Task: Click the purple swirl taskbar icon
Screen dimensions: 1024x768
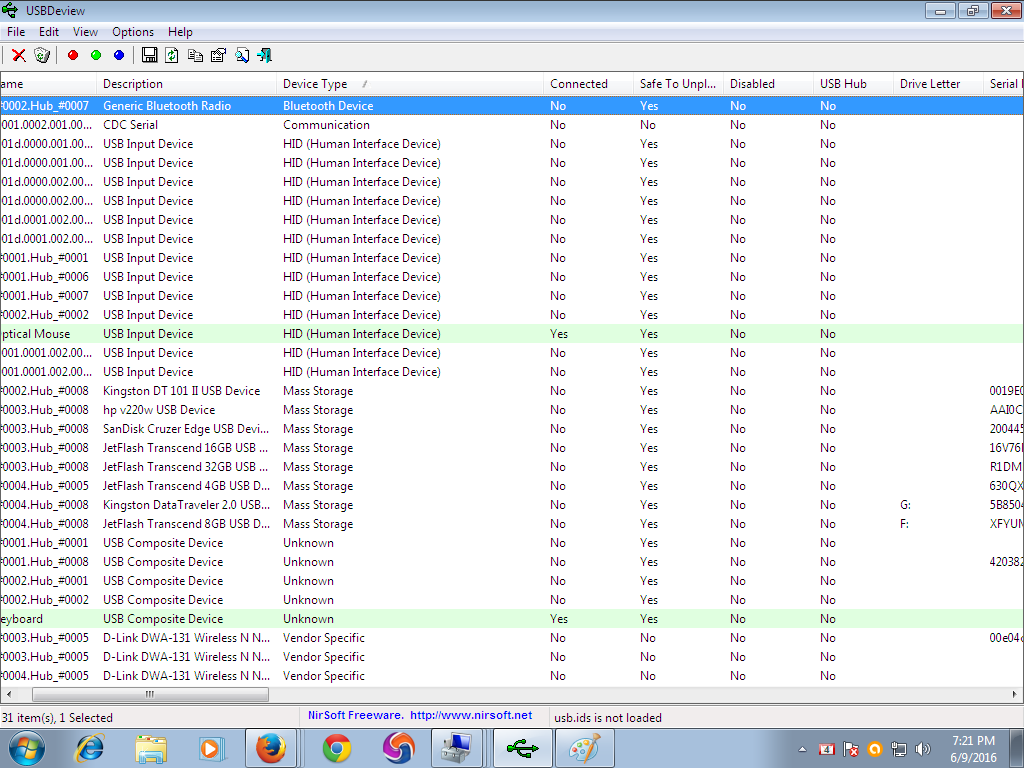Action: pyautogui.click(x=398, y=748)
